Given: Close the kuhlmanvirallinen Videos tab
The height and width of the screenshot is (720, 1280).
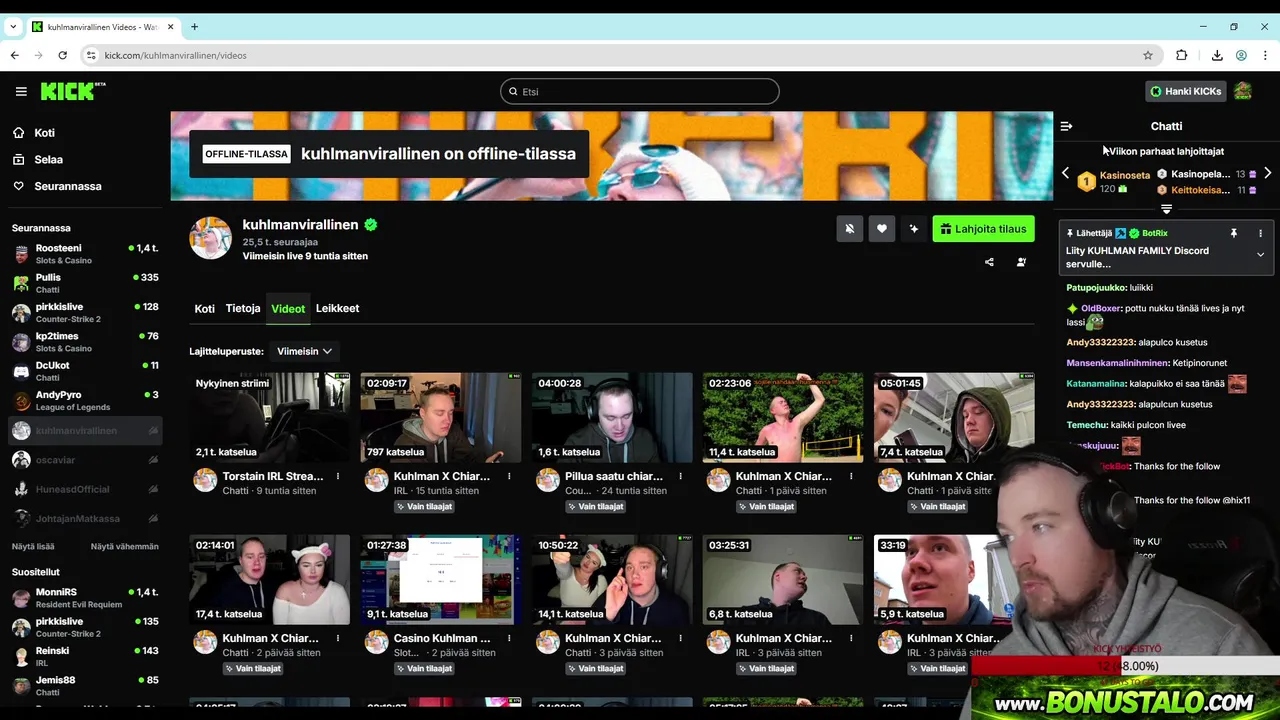Looking at the screenshot, I should coord(169,27).
